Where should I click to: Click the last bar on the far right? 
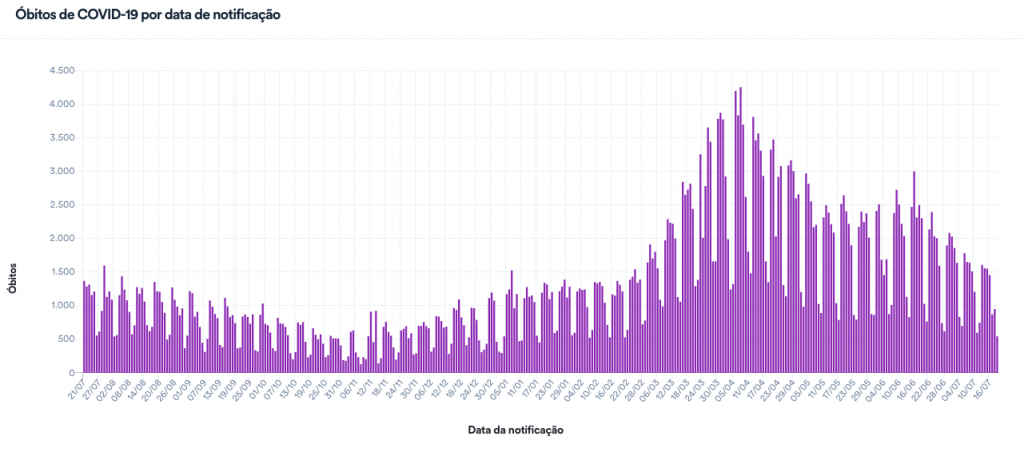(997, 355)
